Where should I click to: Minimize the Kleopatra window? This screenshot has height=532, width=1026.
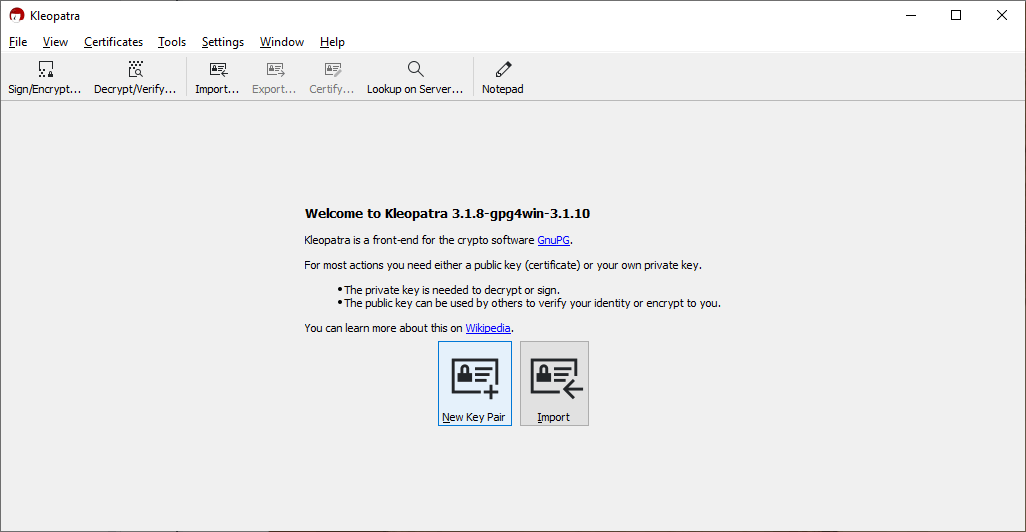click(x=911, y=15)
